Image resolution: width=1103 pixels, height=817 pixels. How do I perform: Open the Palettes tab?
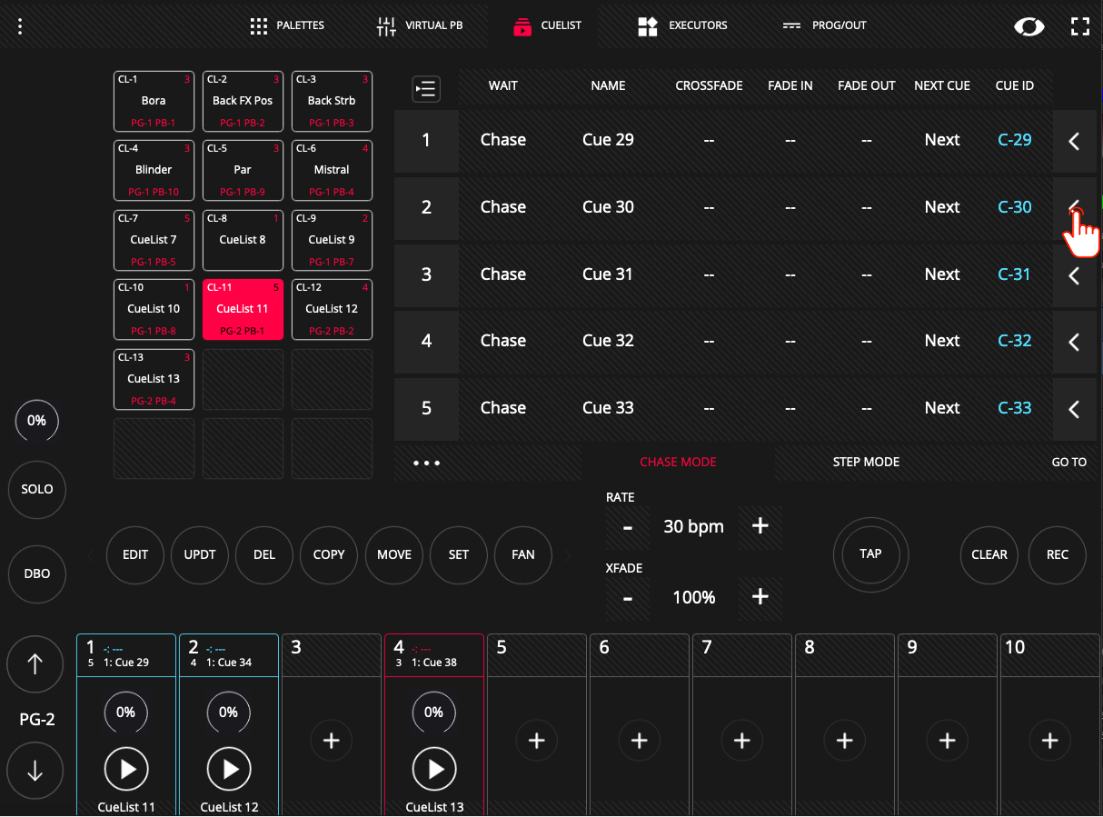point(287,26)
